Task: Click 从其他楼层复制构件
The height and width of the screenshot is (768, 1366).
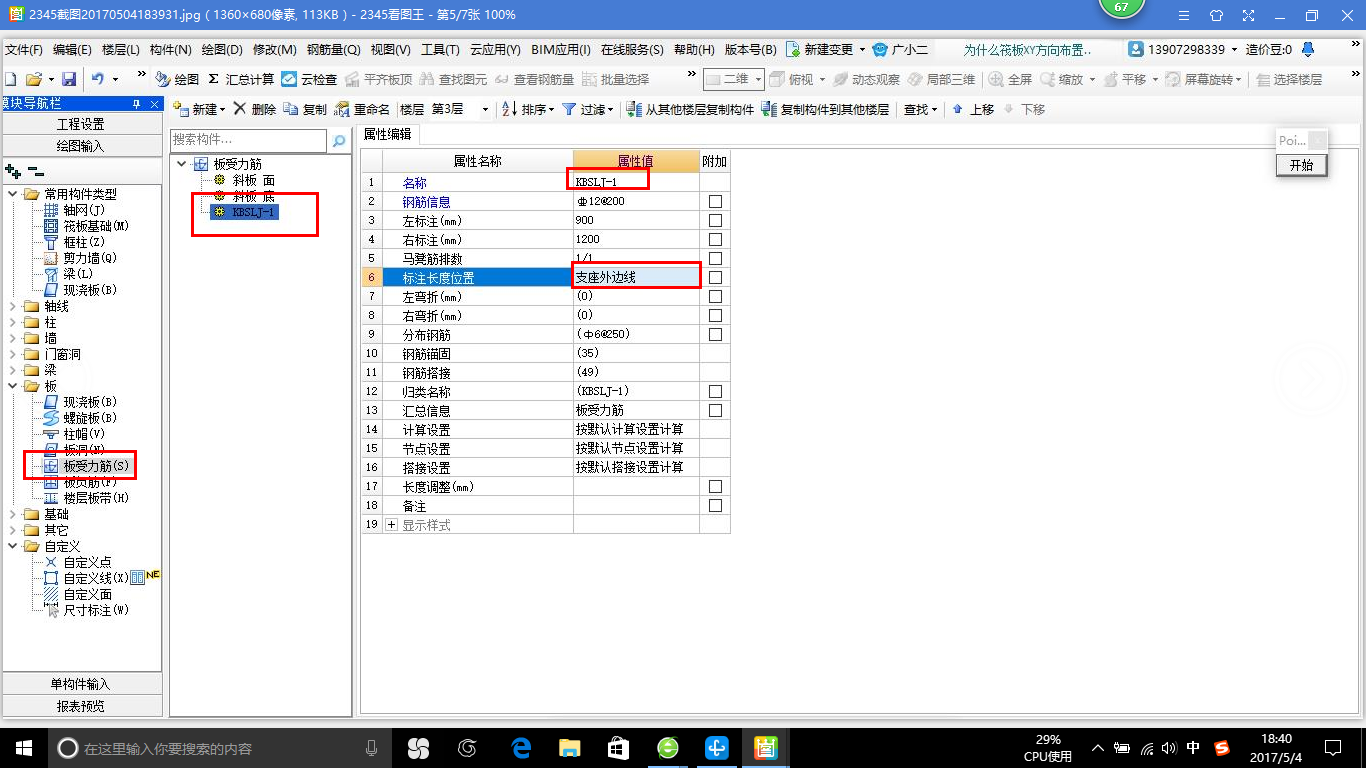Action: pyautogui.click(x=690, y=110)
